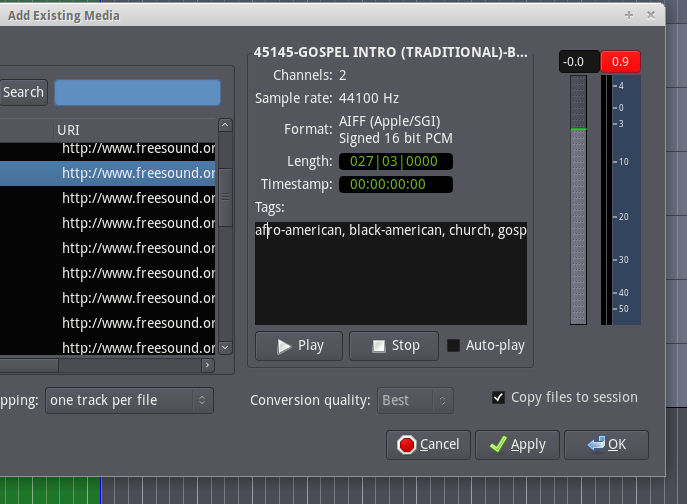Confirm import with the OK button
The height and width of the screenshot is (504, 687).
pyautogui.click(x=606, y=444)
